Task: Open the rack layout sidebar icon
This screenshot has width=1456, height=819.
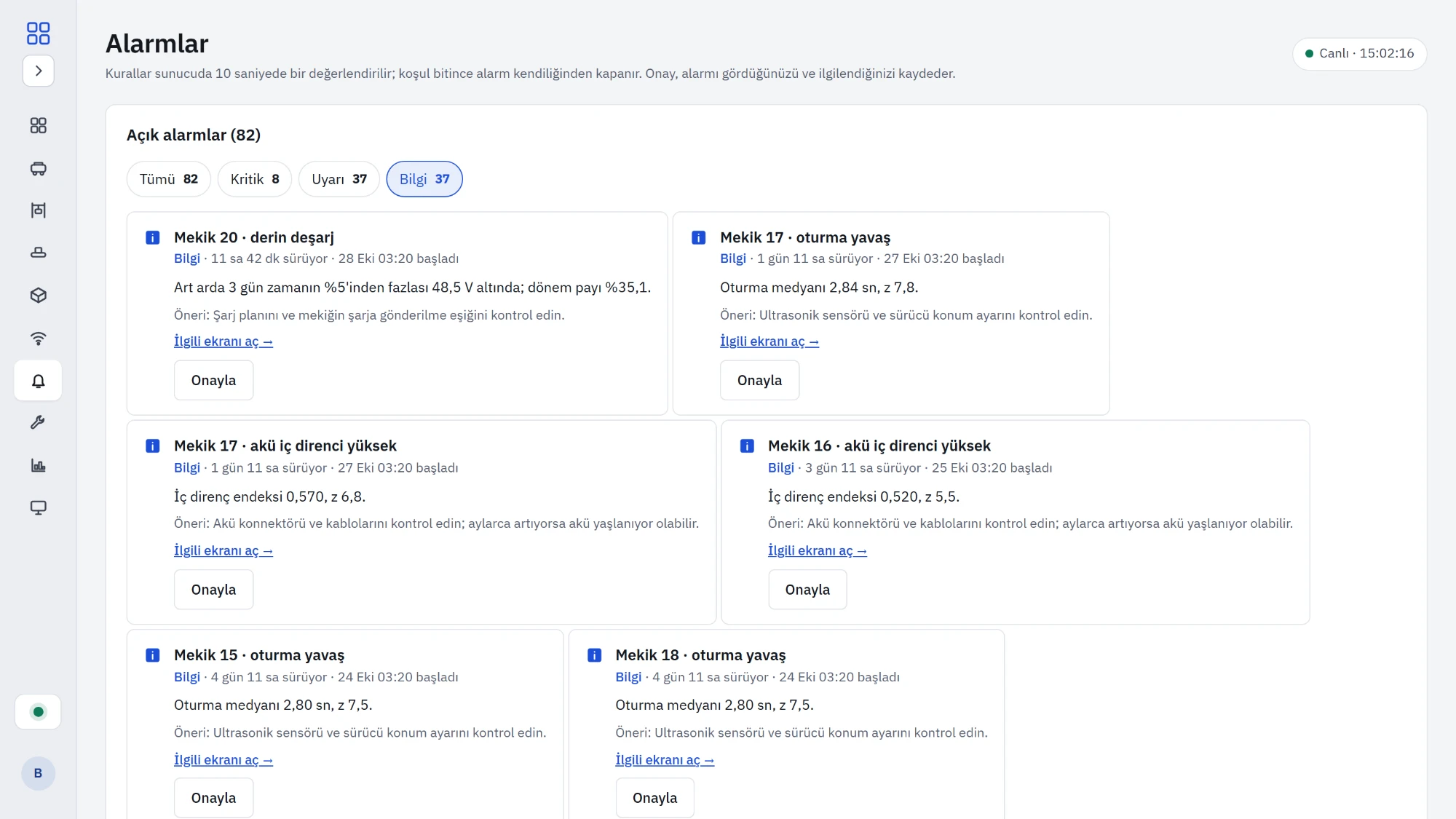Action: pos(39,210)
